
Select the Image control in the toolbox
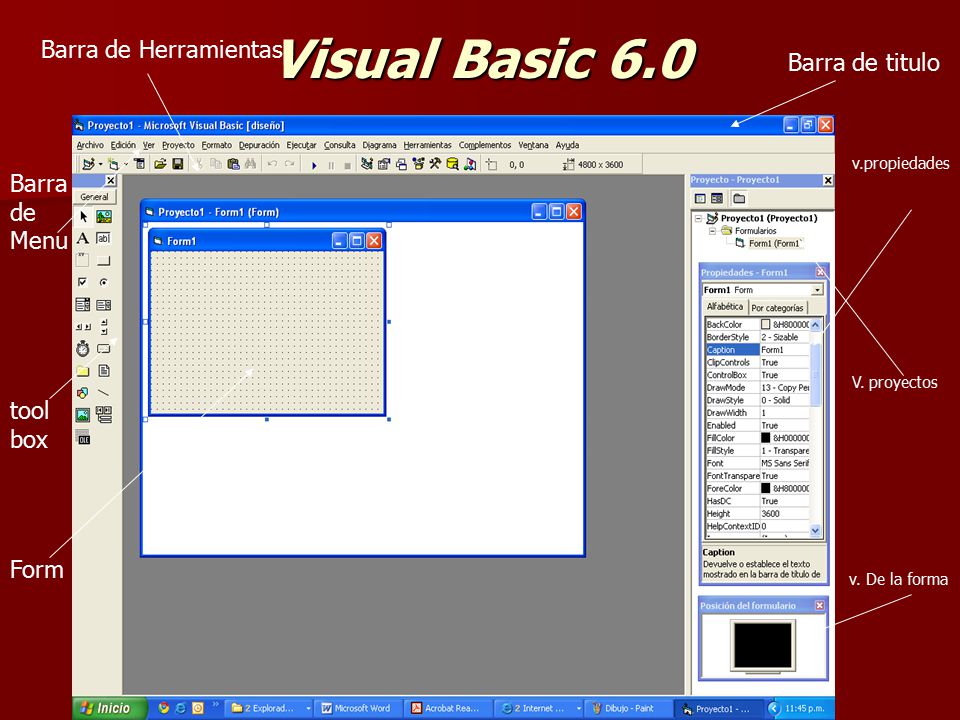click(x=83, y=414)
